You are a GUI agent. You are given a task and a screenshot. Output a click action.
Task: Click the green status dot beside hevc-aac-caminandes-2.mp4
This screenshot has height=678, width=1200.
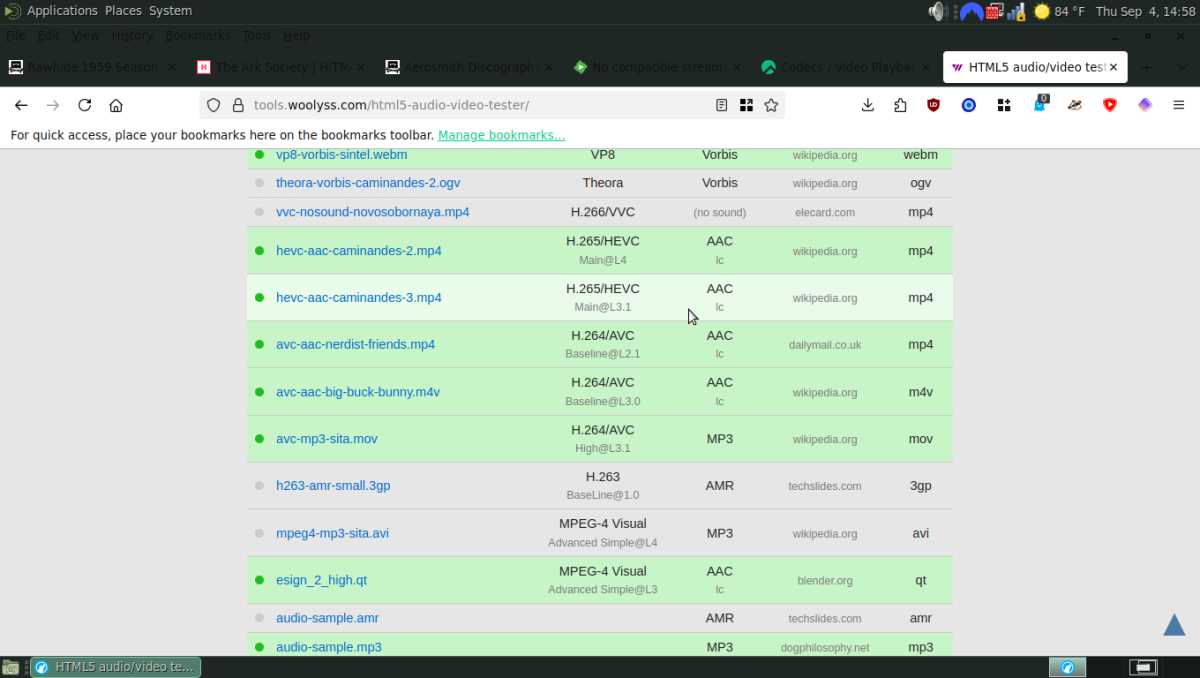click(x=260, y=250)
